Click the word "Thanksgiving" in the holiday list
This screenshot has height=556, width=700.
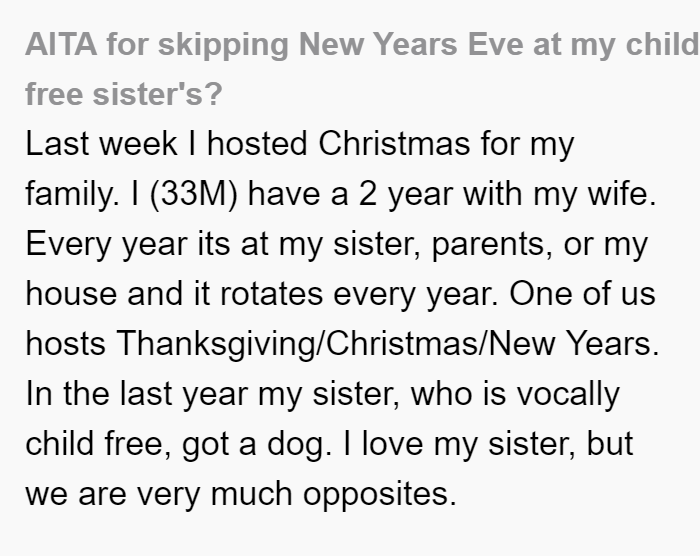point(216,344)
